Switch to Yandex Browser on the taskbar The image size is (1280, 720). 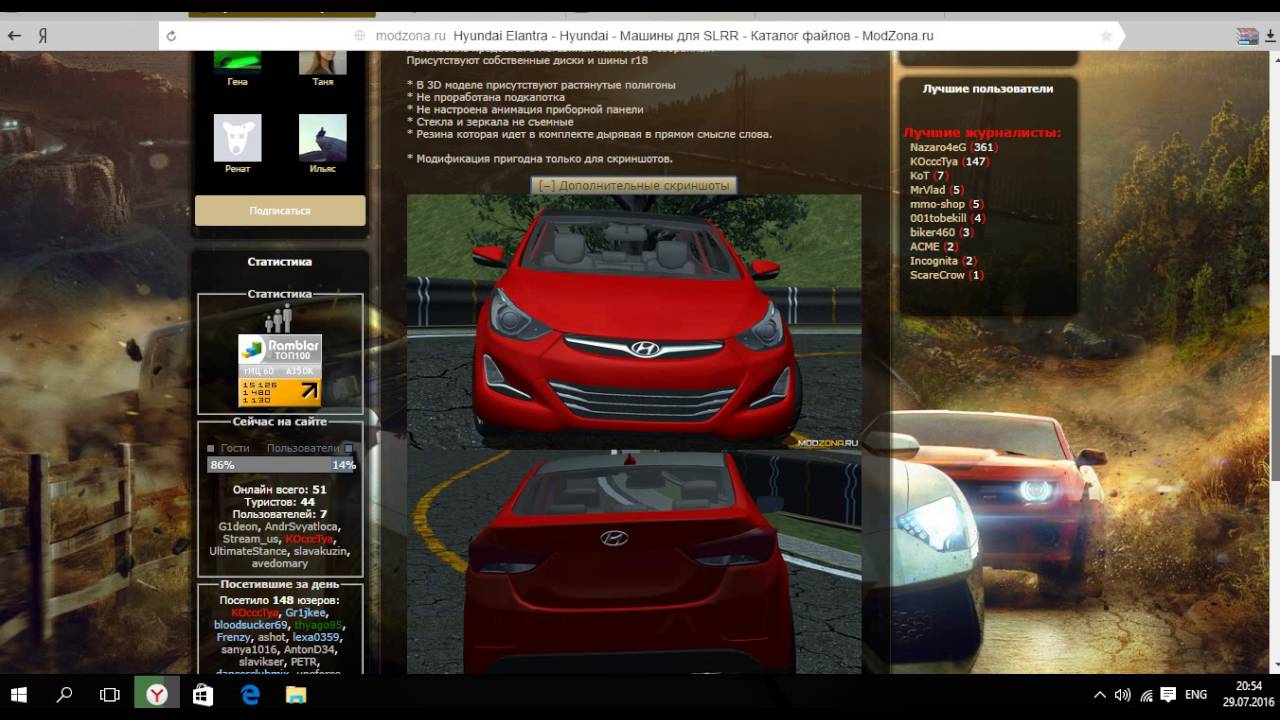(157, 694)
